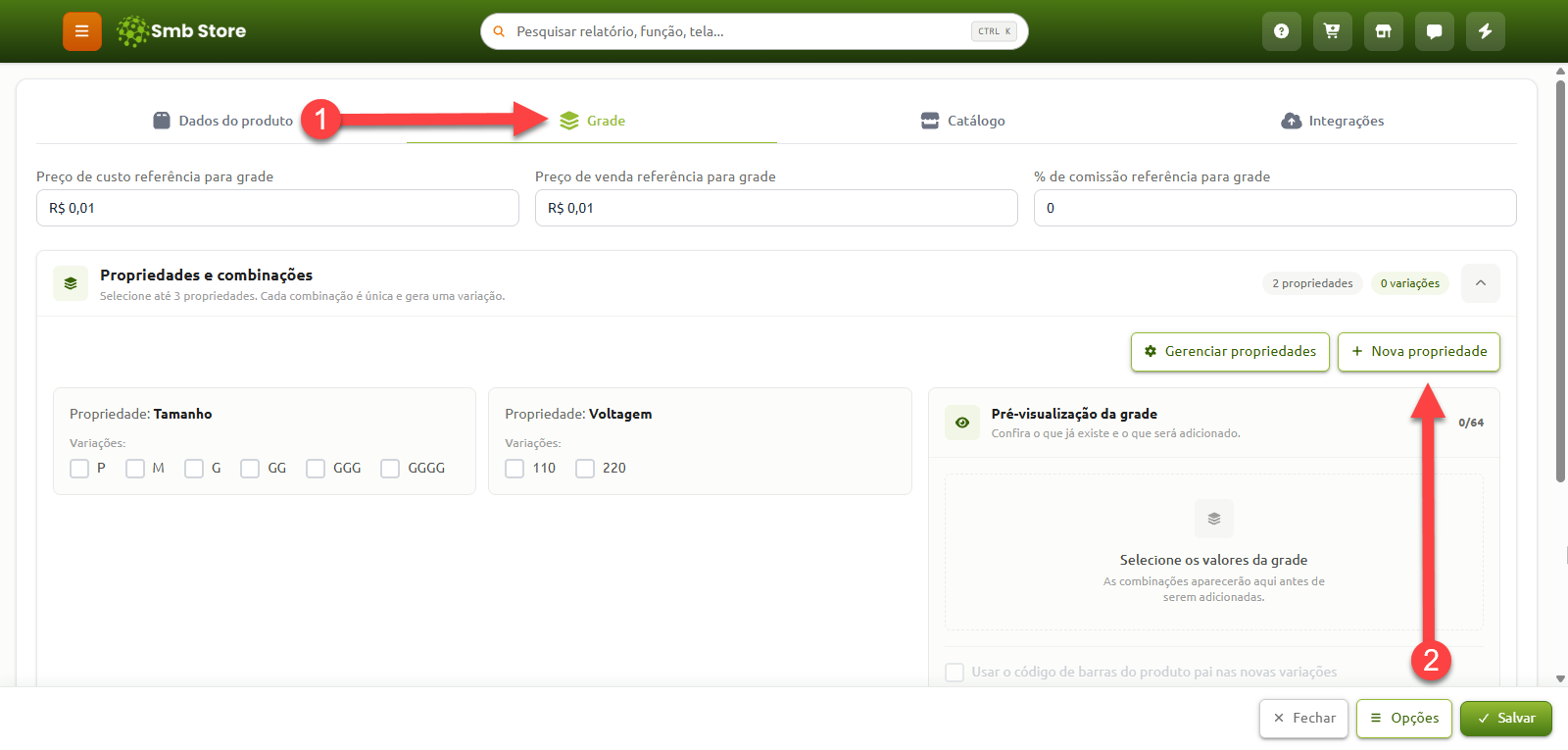Viewport: 1568px width, 750px height.
Task: Check the 110 voltage variation
Action: (514, 469)
